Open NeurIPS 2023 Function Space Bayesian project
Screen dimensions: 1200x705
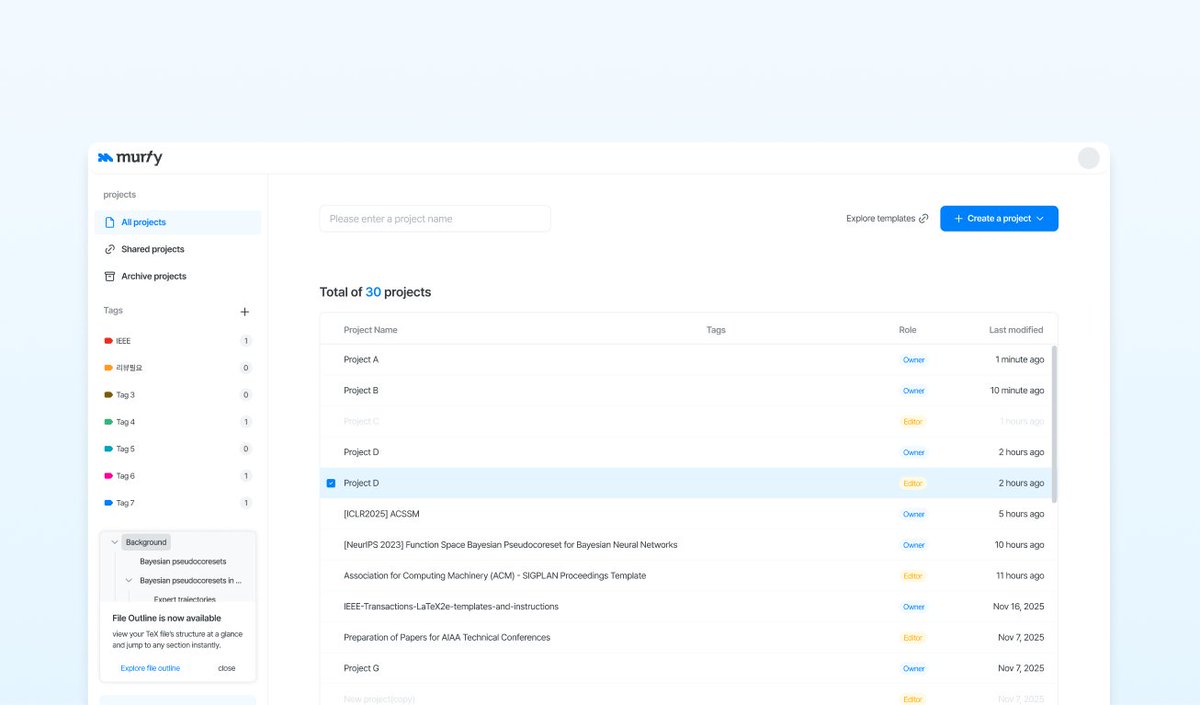tap(688, 545)
